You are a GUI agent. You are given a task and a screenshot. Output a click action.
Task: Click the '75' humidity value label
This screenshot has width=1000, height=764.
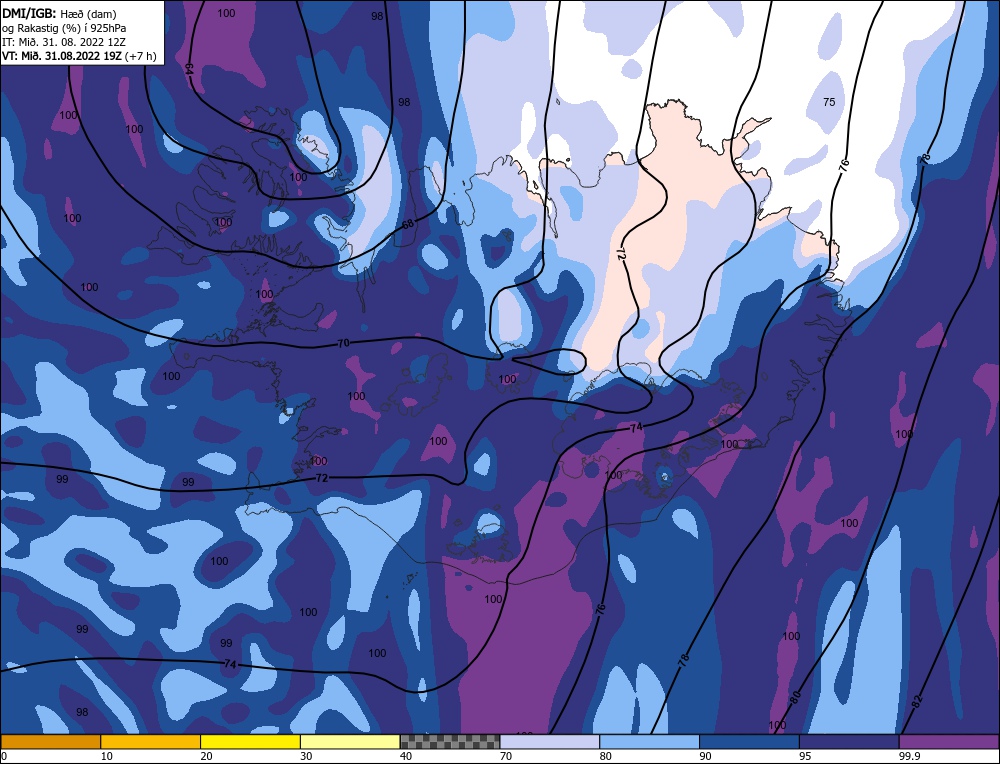[829, 102]
